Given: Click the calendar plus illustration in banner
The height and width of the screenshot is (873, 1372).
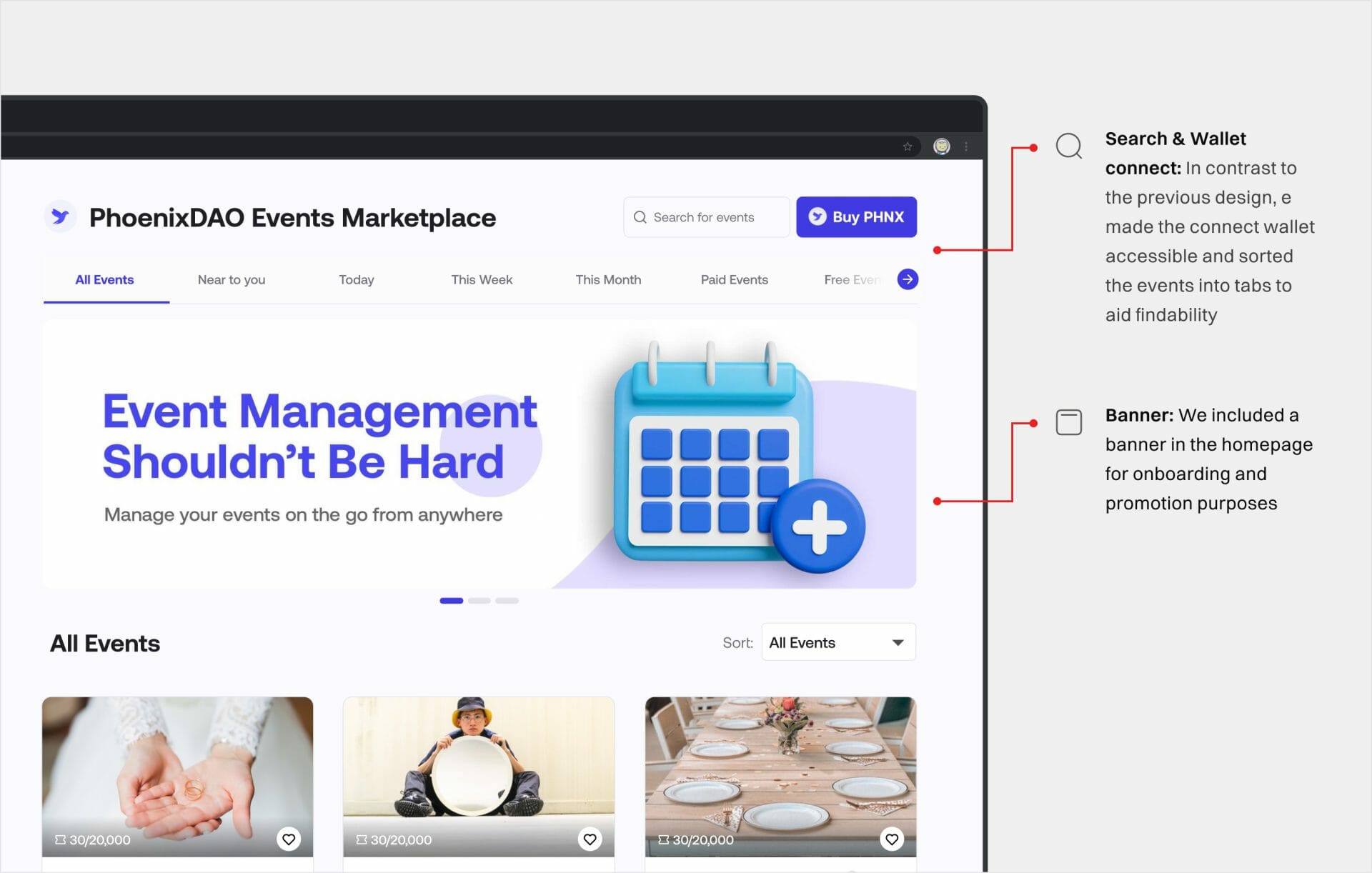Looking at the screenshot, I should tap(739, 458).
